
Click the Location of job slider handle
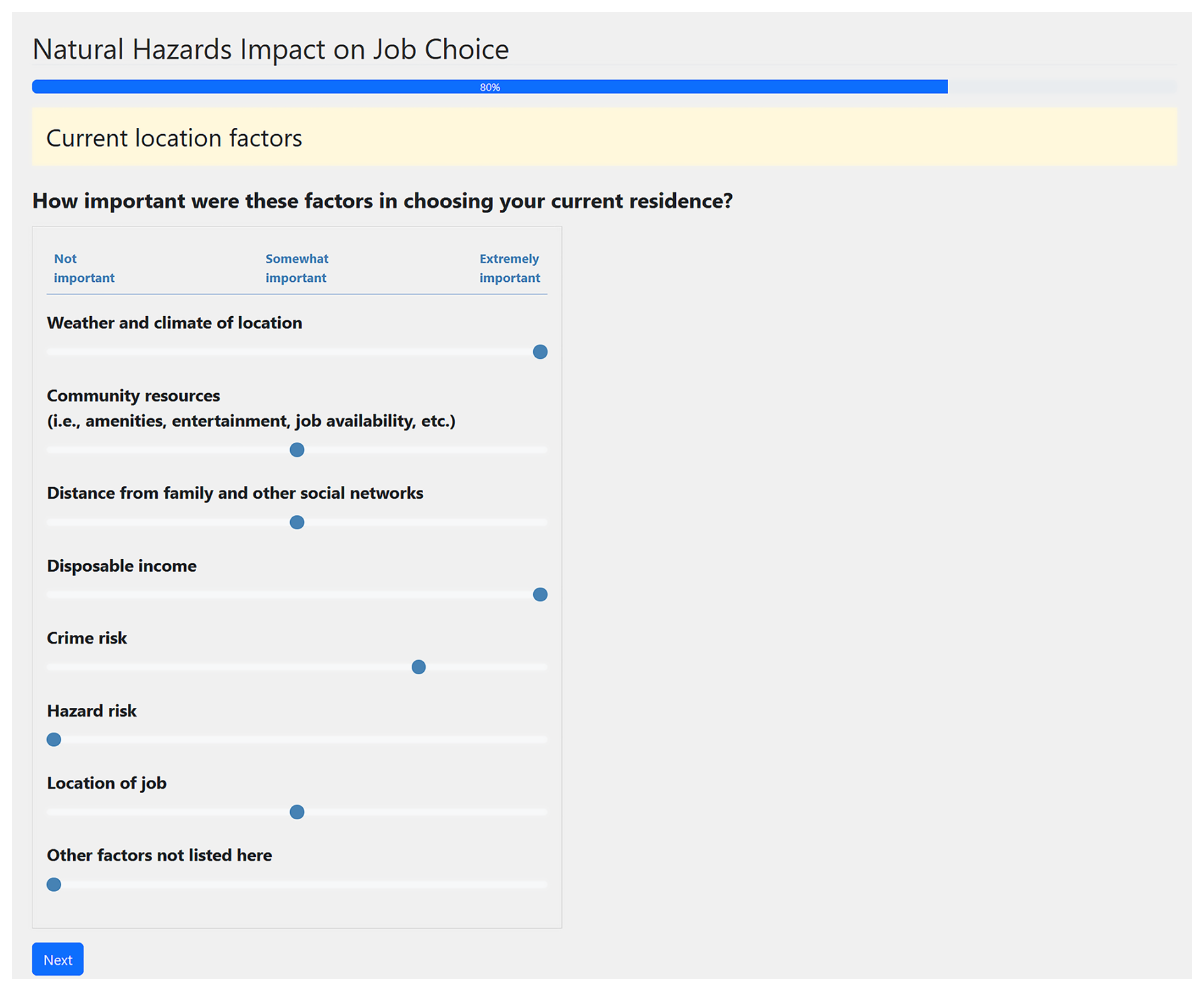click(297, 812)
